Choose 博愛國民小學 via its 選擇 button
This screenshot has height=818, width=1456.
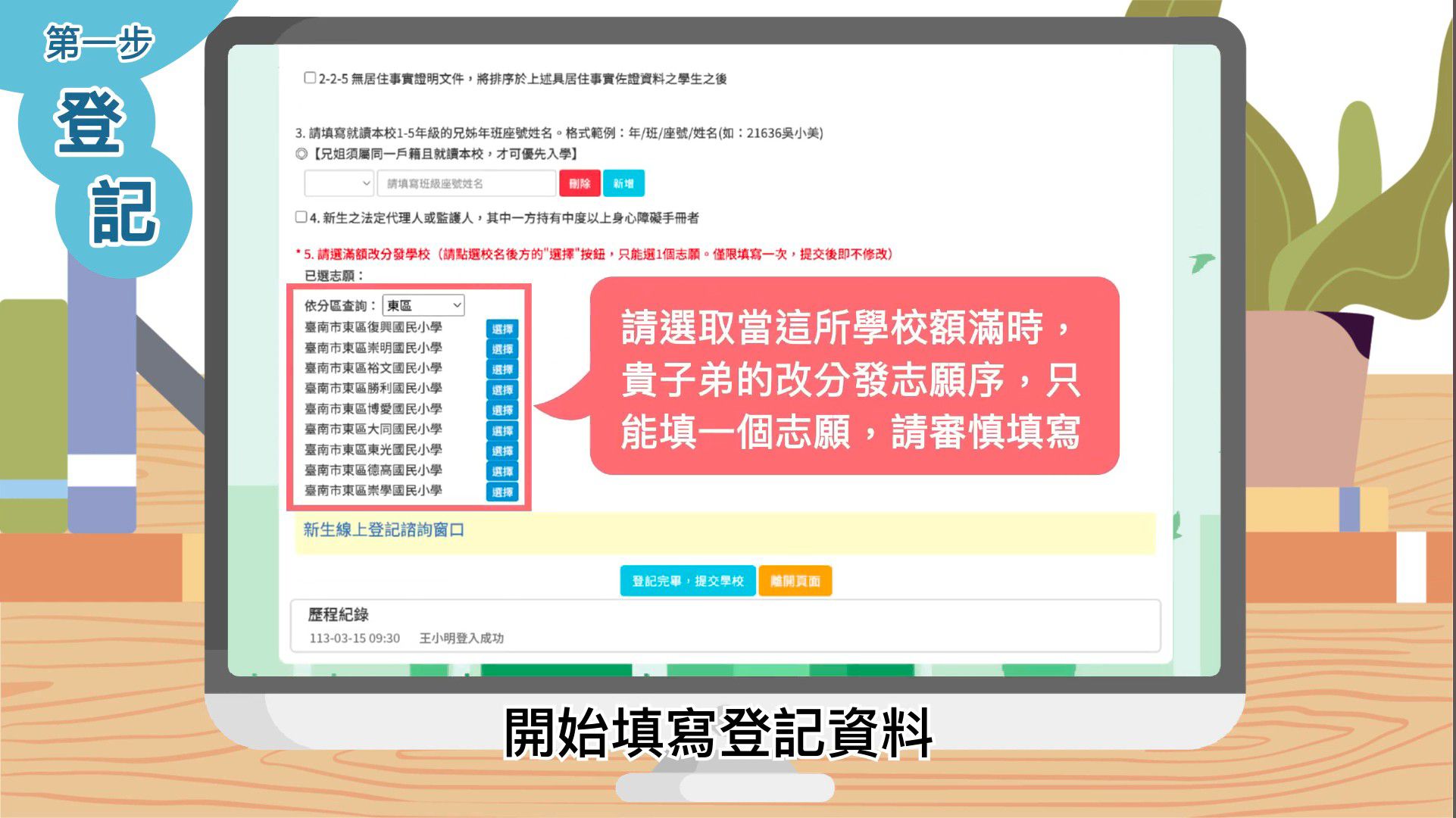tap(502, 411)
